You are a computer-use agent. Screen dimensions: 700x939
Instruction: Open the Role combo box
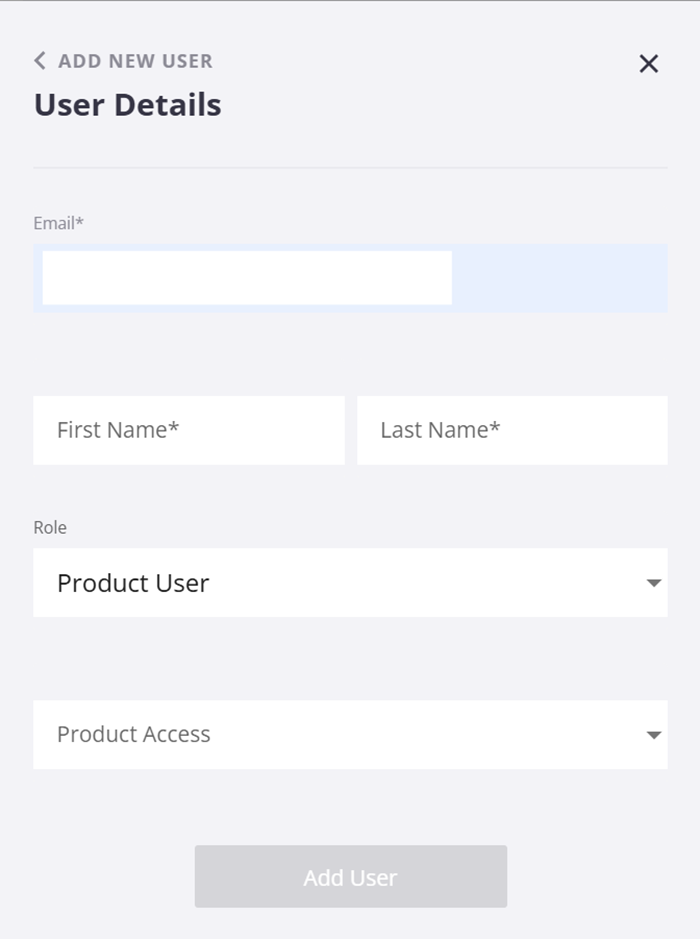pos(350,583)
